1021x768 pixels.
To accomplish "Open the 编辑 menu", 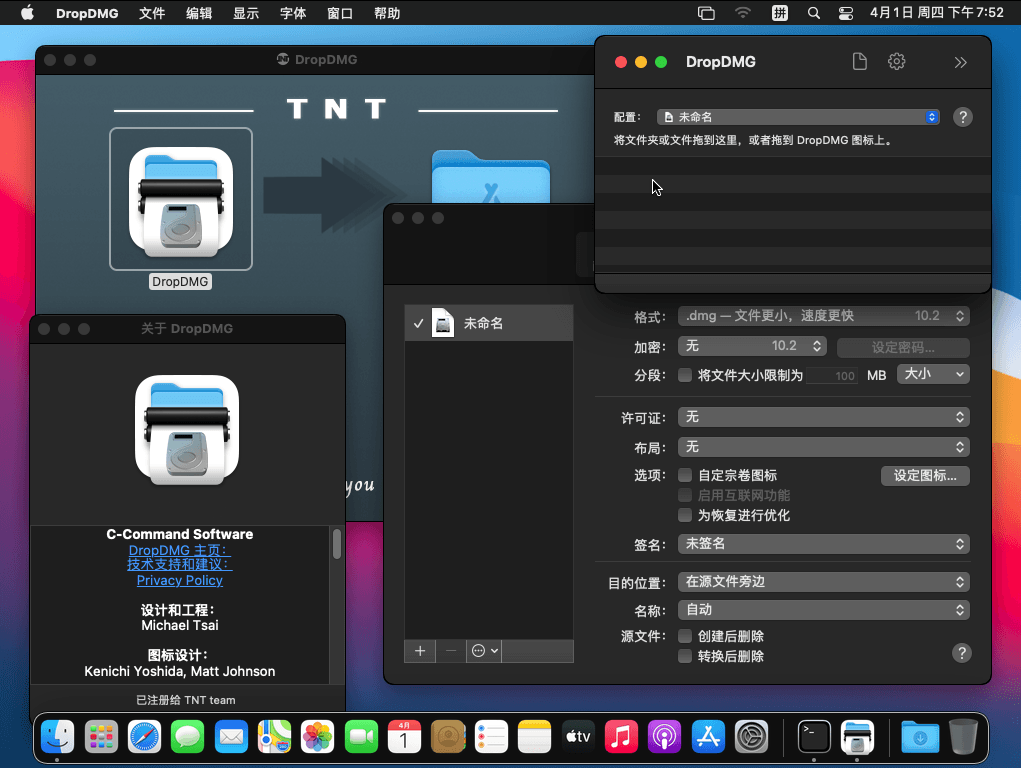I will point(199,13).
